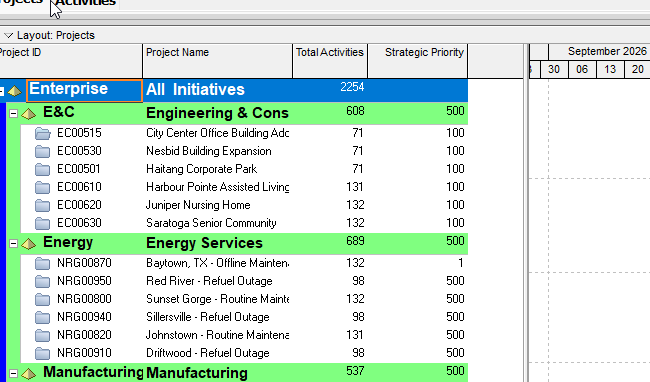Select Saratoga Senior Community project name
650x382 pixels.
tap(211, 223)
